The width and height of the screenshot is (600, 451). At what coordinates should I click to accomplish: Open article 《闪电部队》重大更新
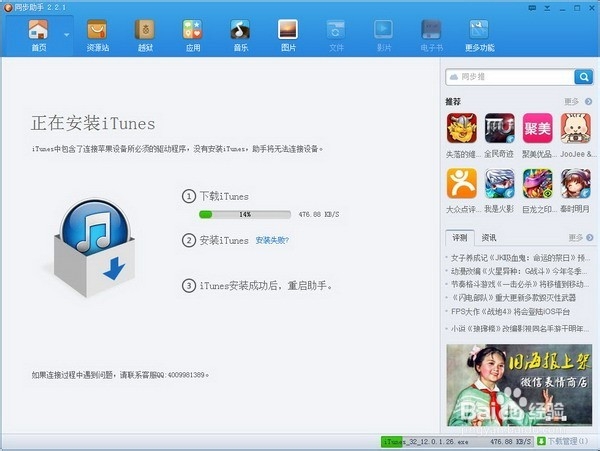point(513,298)
